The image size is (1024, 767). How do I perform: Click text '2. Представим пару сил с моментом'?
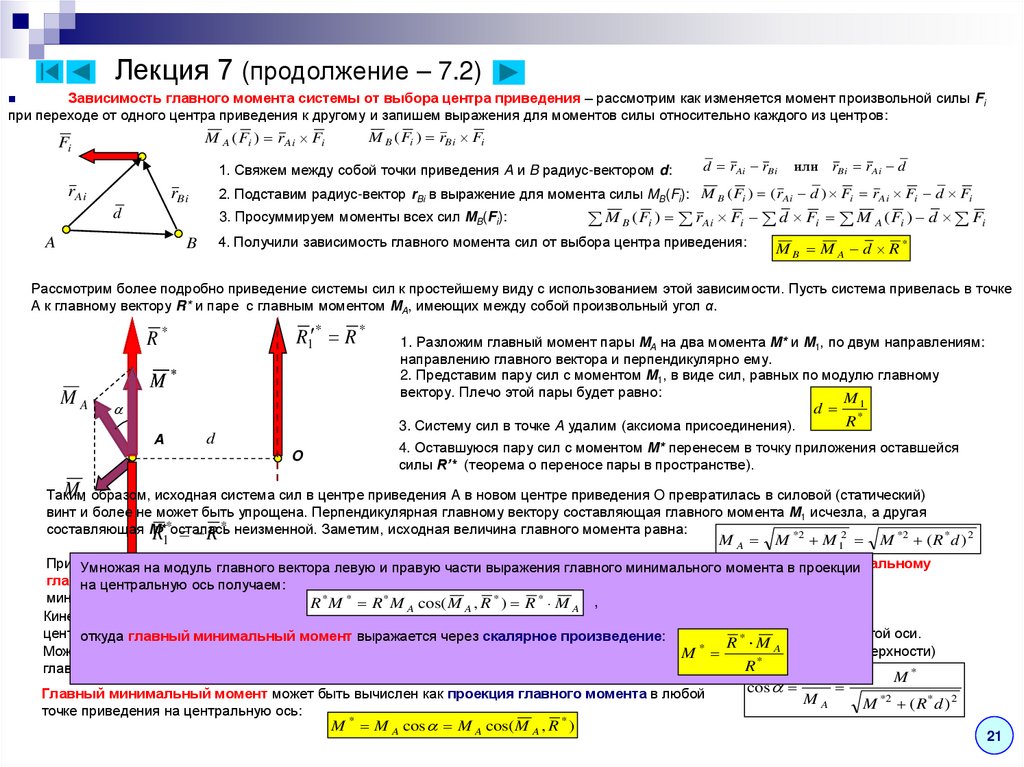(x=669, y=384)
